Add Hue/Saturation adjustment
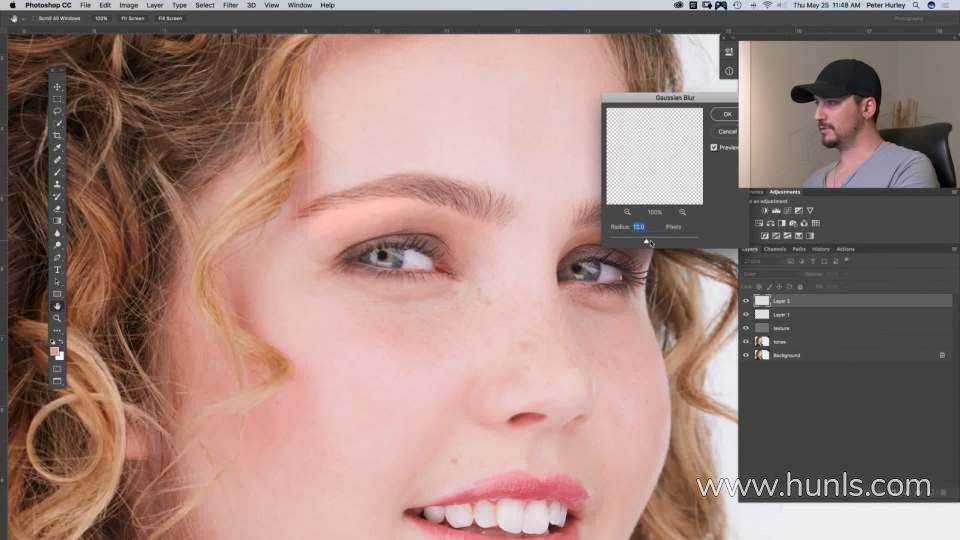The height and width of the screenshot is (540, 960). [759, 223]
